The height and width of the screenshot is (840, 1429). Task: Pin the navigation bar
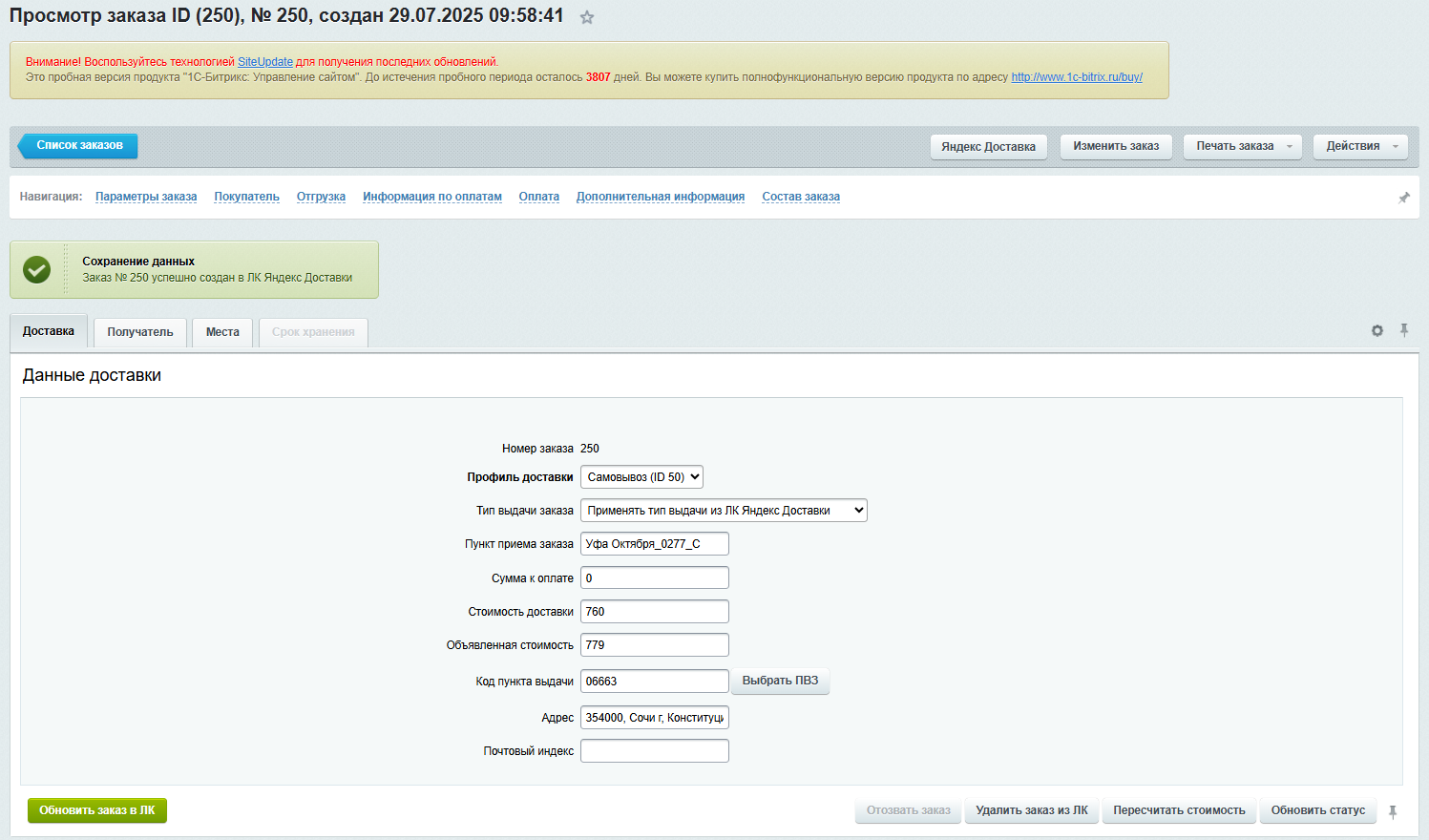click(x=1403, y=198)
